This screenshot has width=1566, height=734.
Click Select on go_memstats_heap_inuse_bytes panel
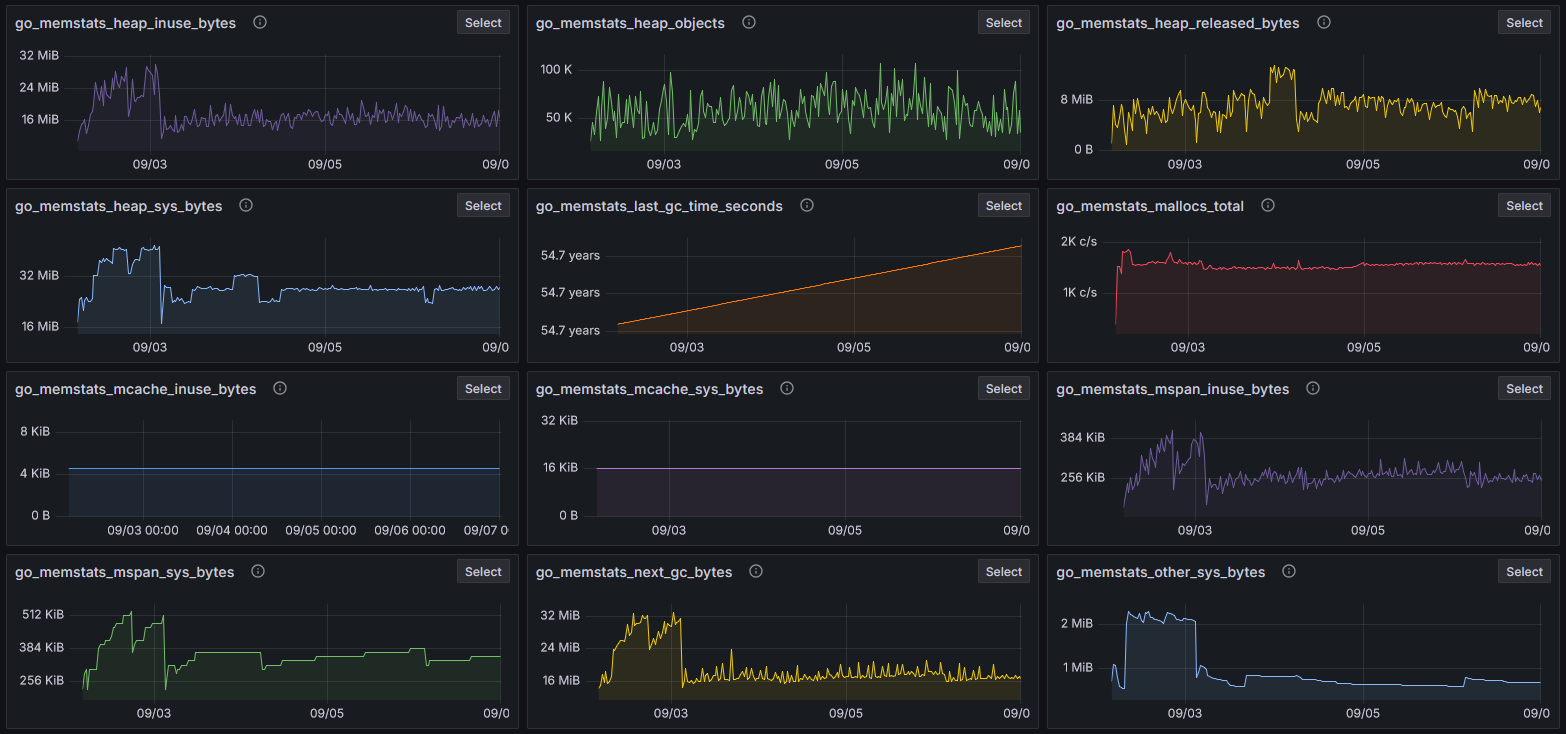click(x=483, y=22)
